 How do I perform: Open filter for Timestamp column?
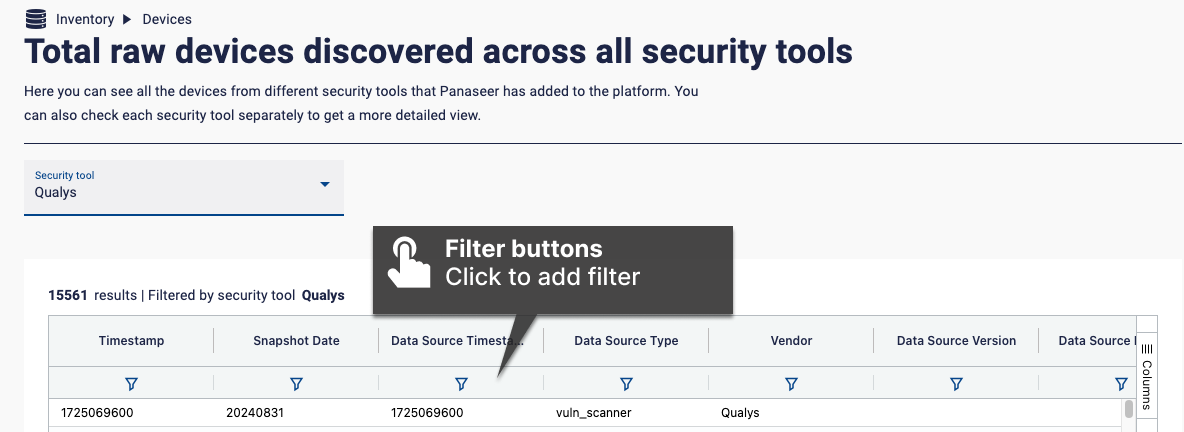pyautogui.click(x=131, y=384)
